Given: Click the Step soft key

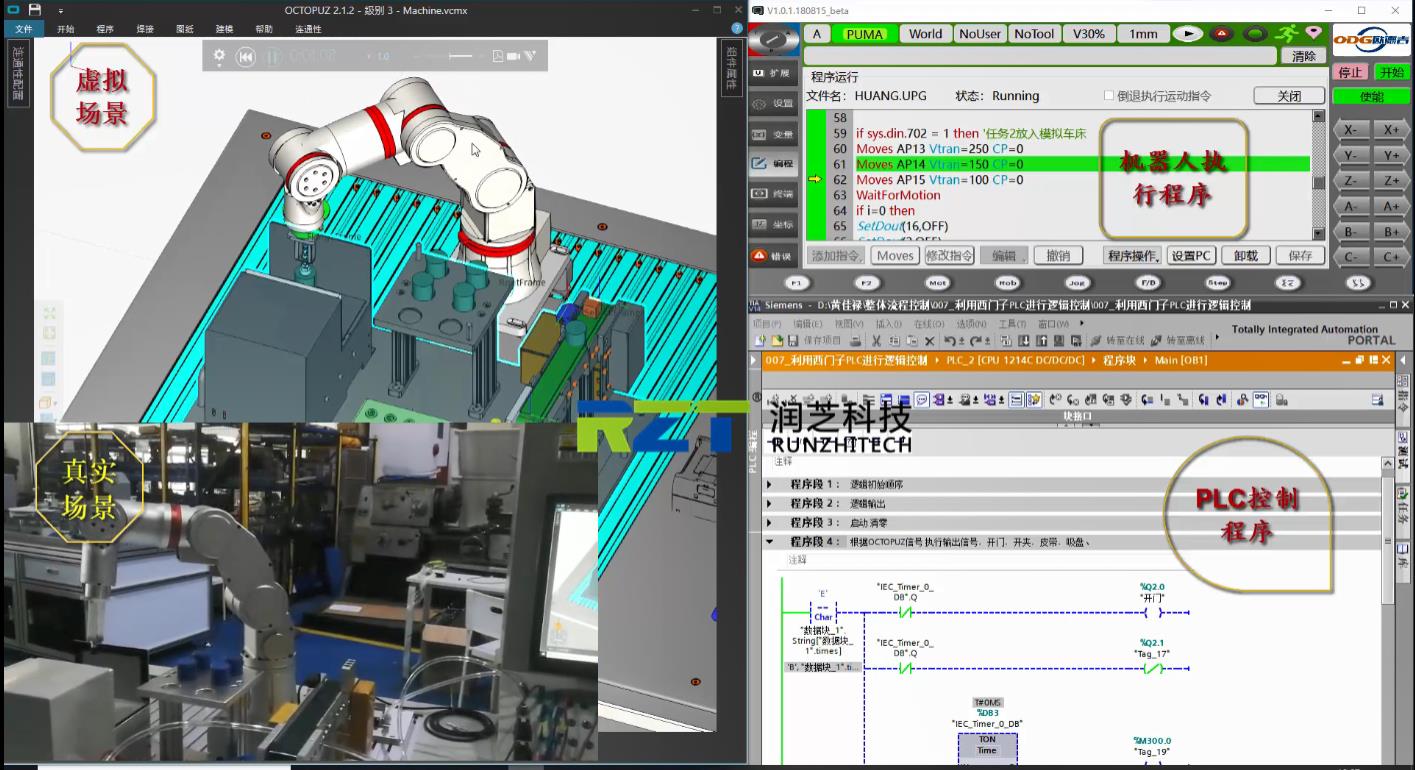Looking at the screenshot, I should click(x=1218, y=283).
